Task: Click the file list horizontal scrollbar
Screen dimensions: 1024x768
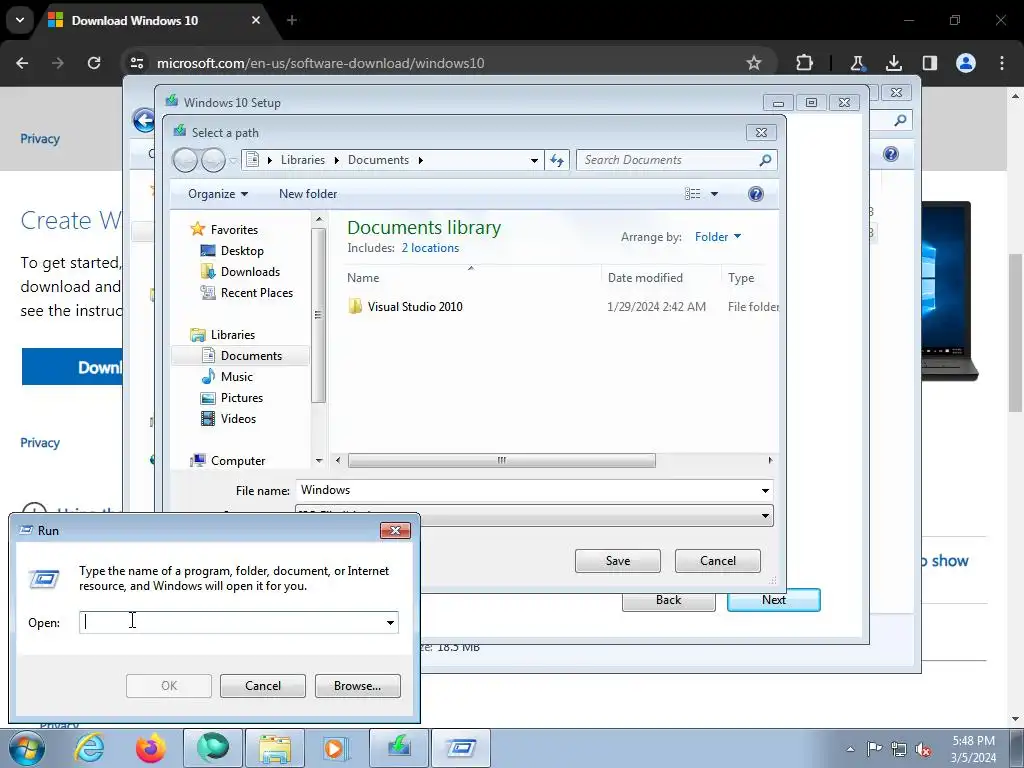Action: pyautogui.click(x=502, y=460)
